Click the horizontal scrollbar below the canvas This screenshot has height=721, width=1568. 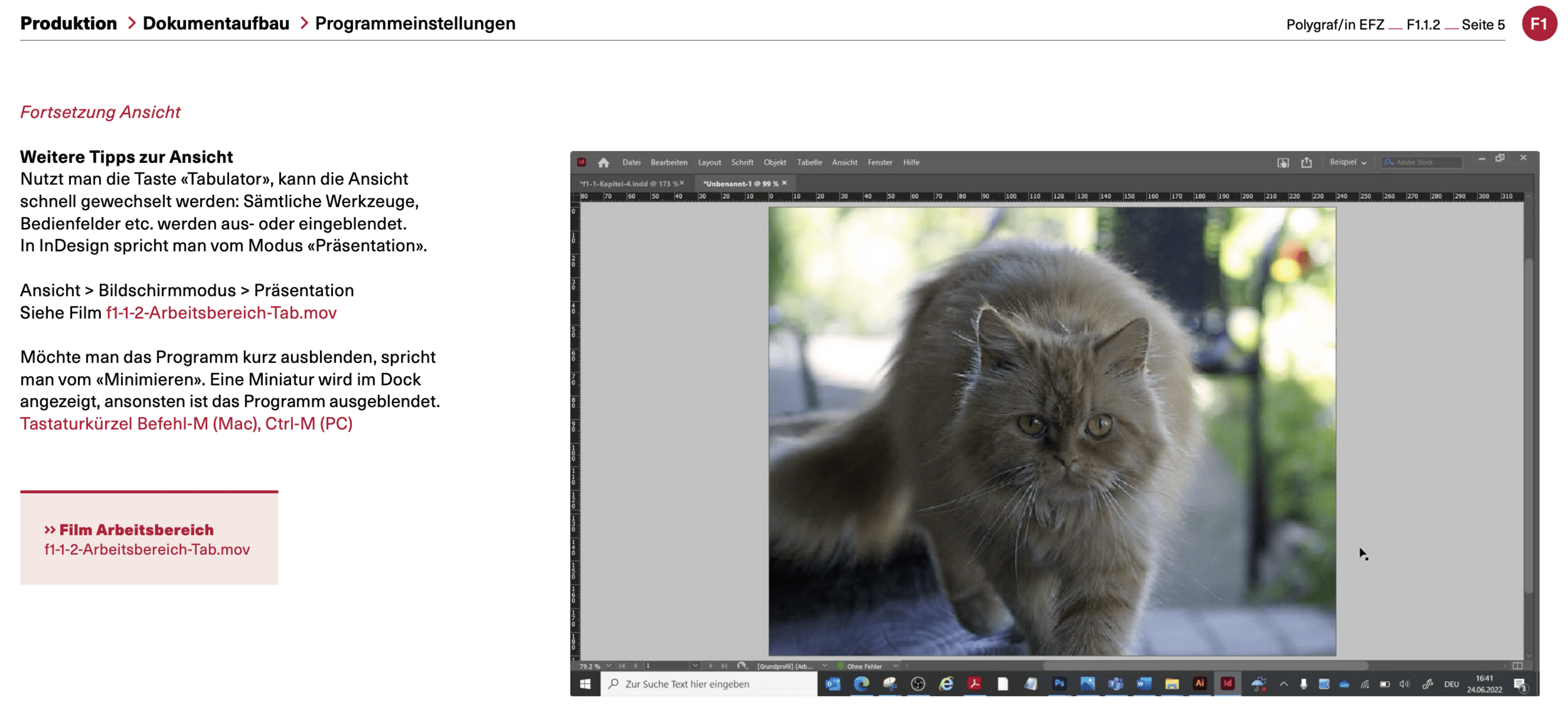pos(1204,666)
